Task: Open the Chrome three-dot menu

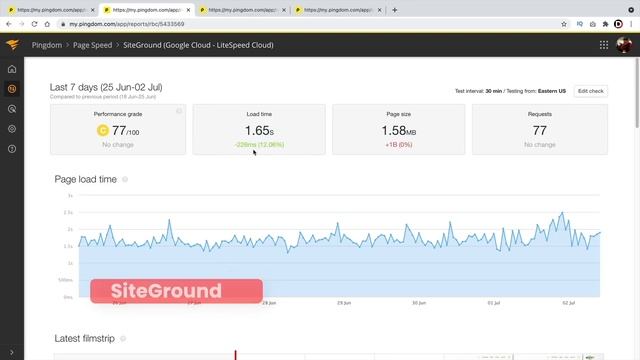Action: click(631, 24)
